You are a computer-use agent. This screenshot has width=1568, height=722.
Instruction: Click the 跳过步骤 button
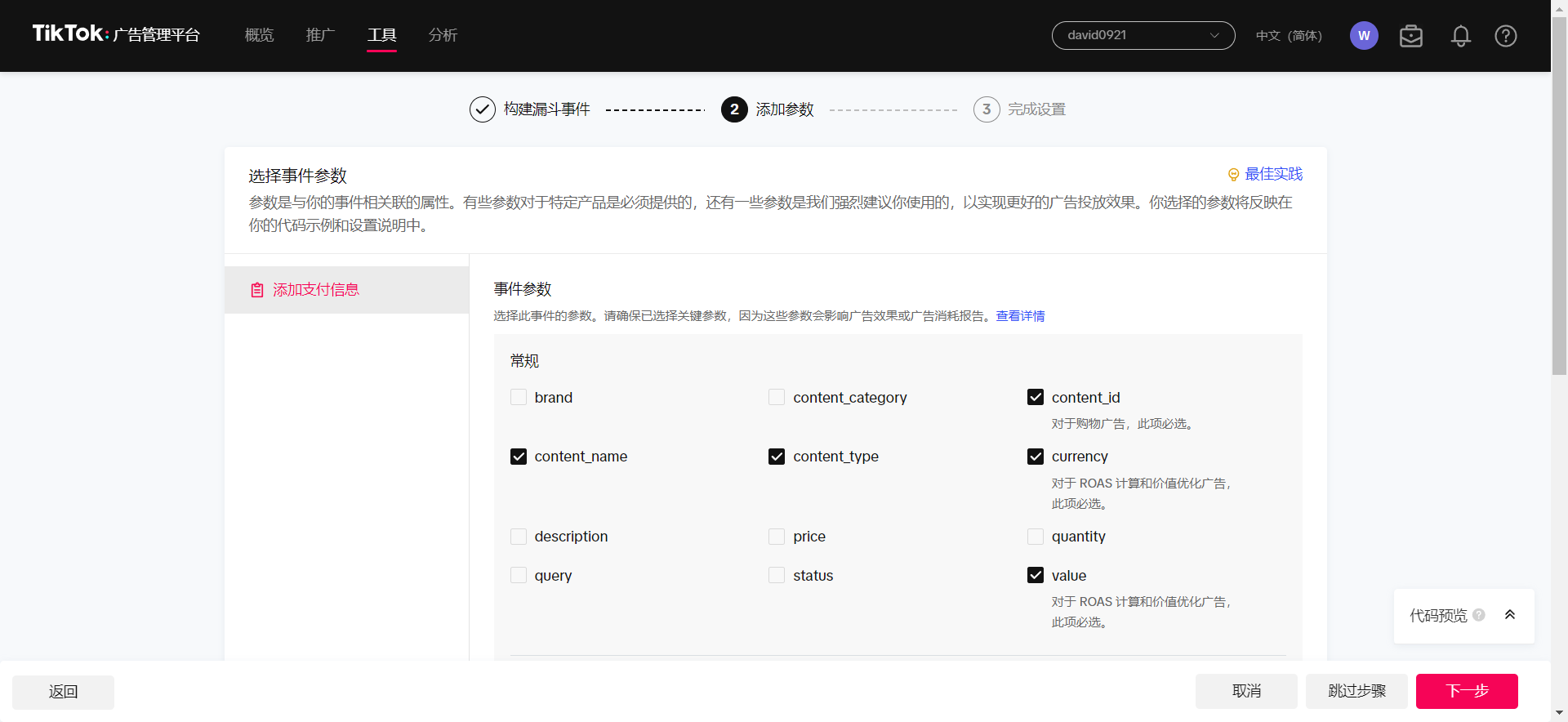(1356, 691)
